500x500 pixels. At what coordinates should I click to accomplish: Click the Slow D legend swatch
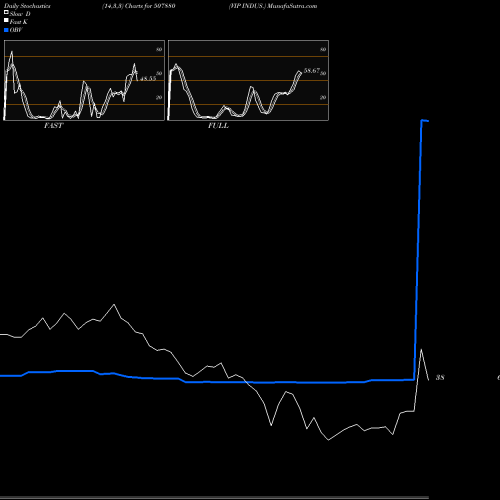coord(6,12)
